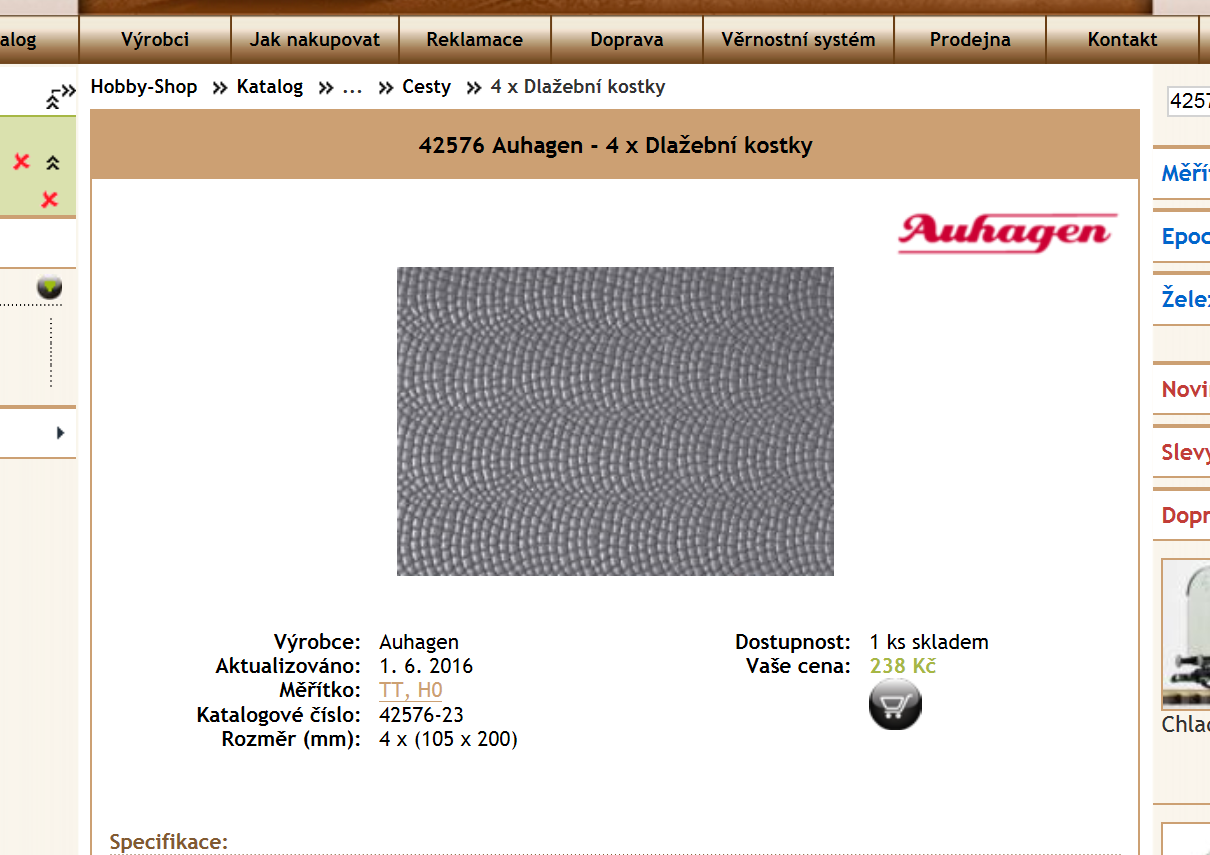The image size is (1210, 855).
Task: Click the Cesty breadcrumb link
Action: pyautogui.click(x=426, y=87)
